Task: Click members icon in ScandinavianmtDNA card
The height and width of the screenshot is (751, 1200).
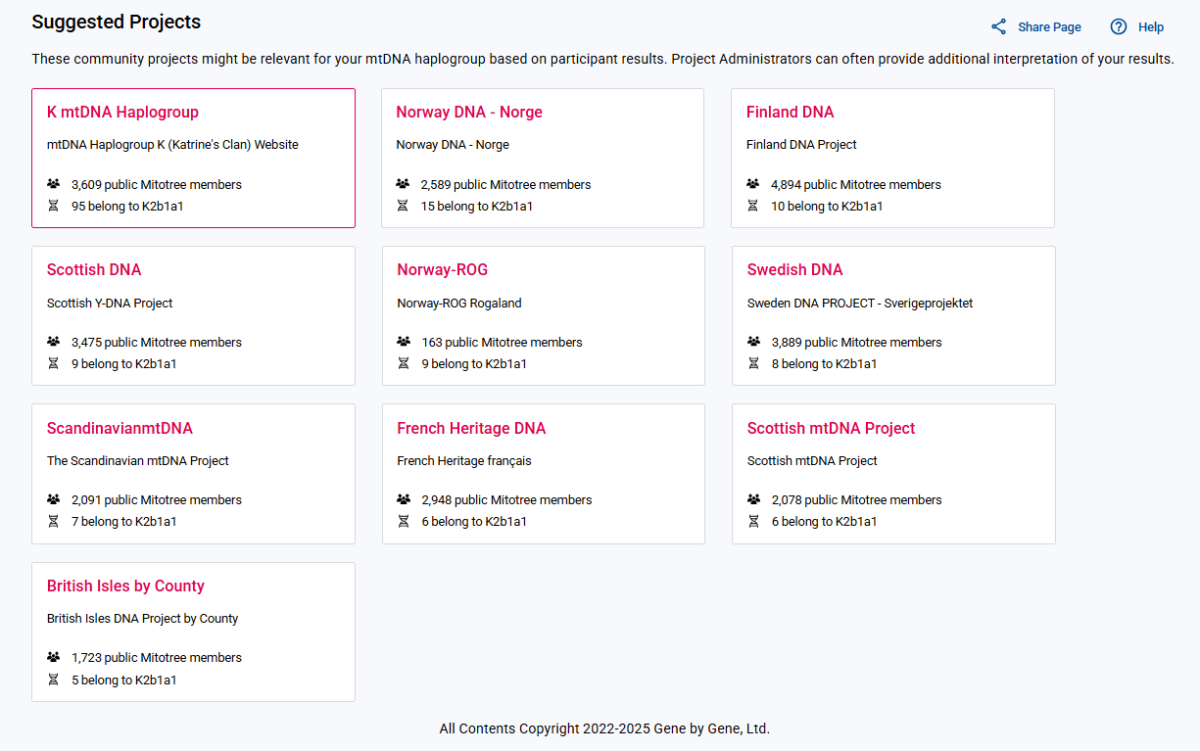Action: point(54,500)
